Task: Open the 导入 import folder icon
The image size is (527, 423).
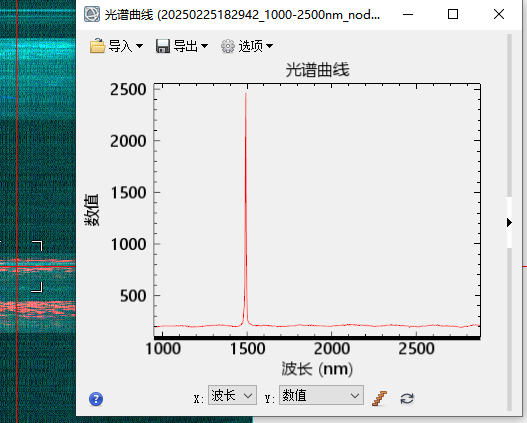Action: point(97,46)
